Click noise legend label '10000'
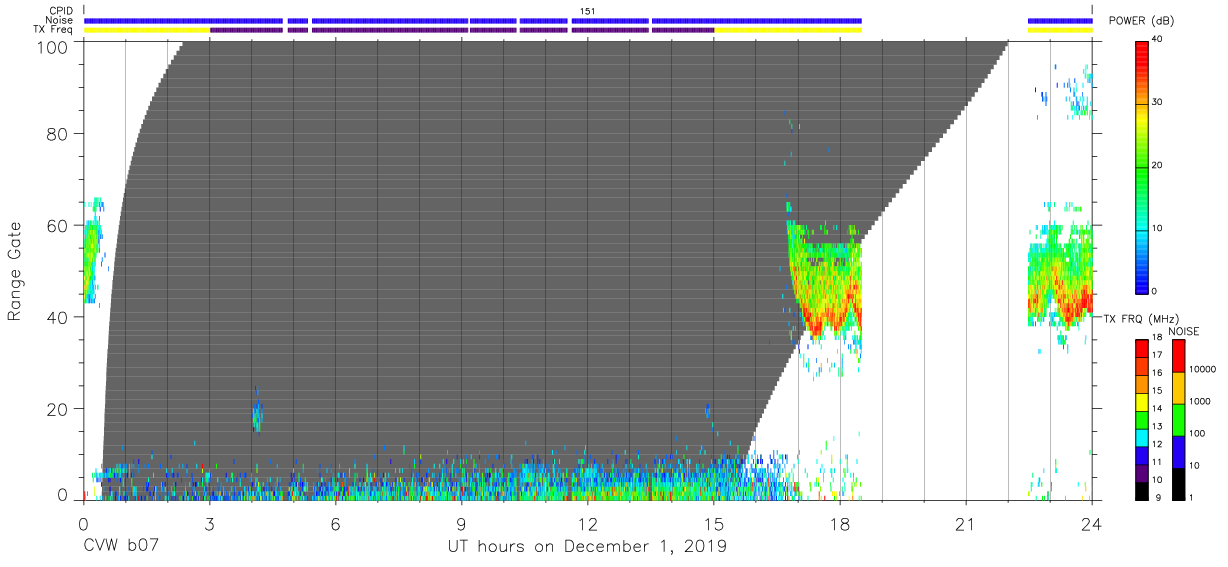1228x567 pixels. pos(1204,370)
